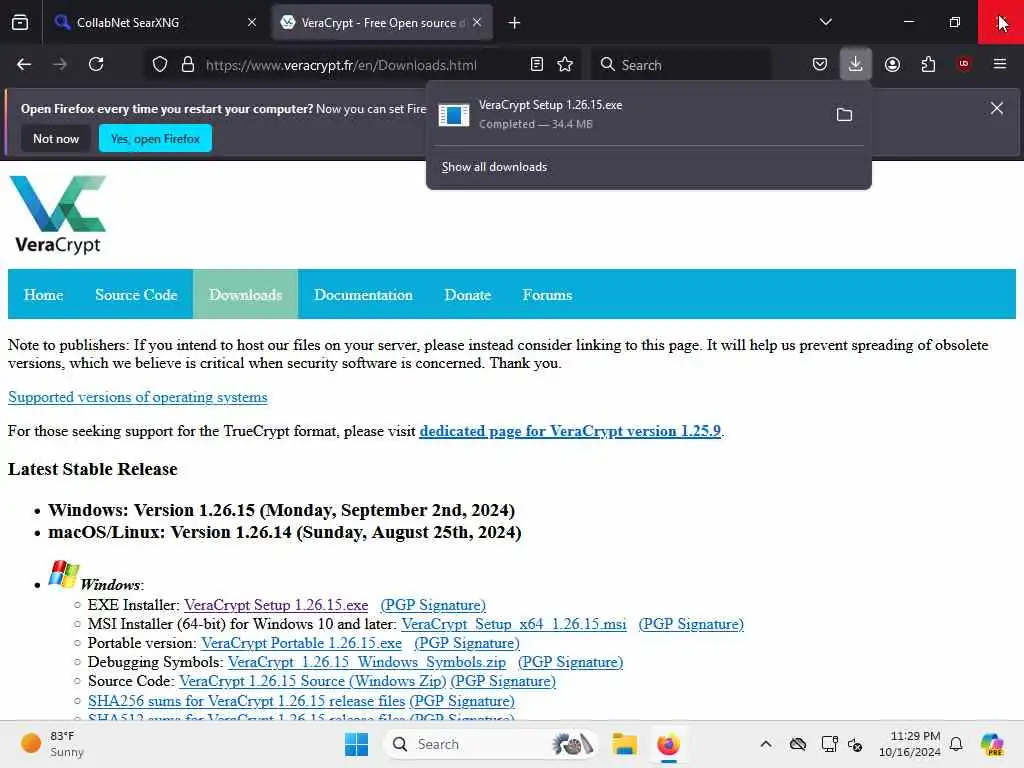Show hidden system tray icons
Viewport: 1024px width, 768px height.
(x=766, y=744)
